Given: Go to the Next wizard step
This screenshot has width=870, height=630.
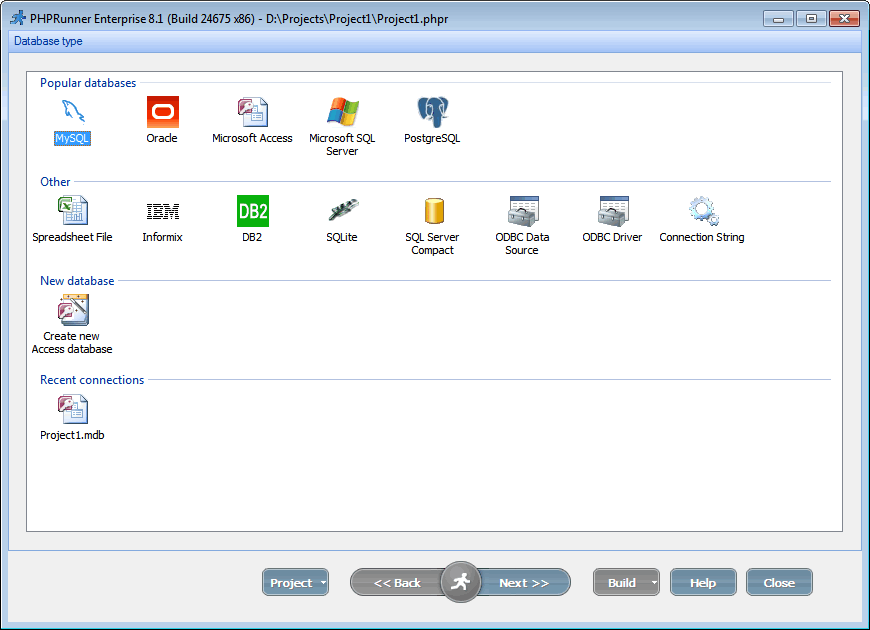Looking at the screenshot, I should 524,583.
